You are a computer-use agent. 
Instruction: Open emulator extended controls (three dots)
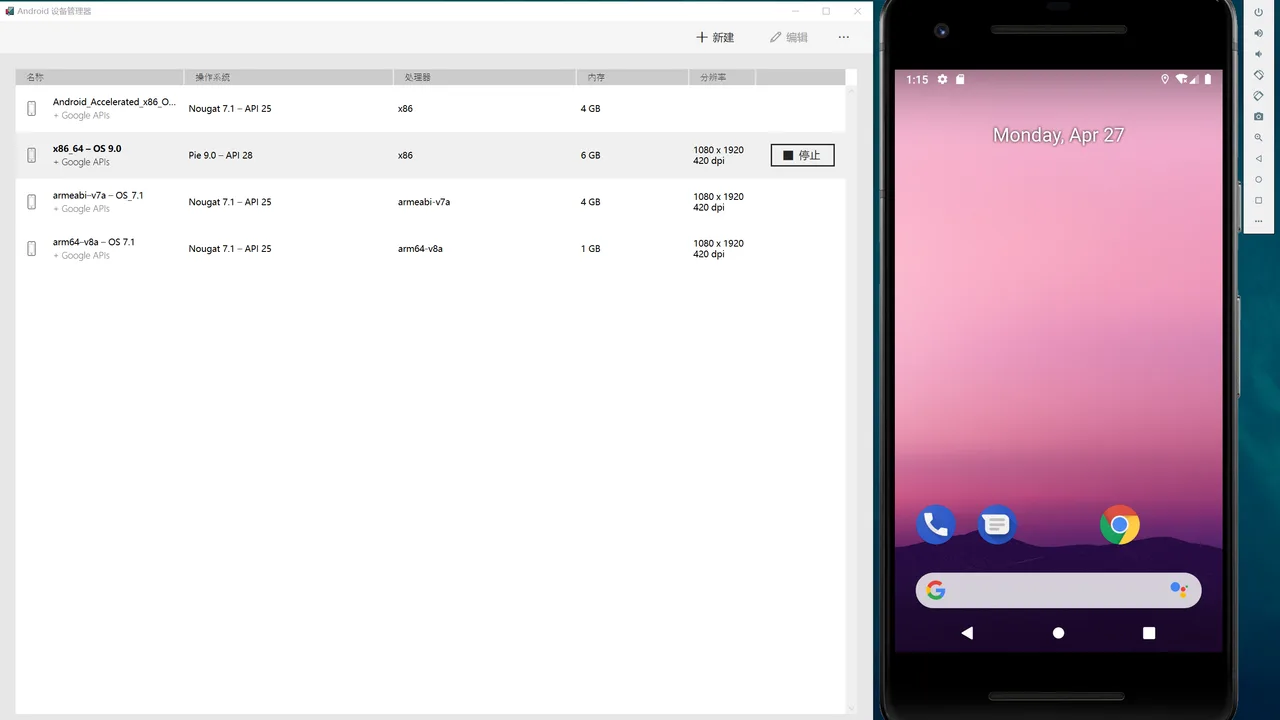1258,222
